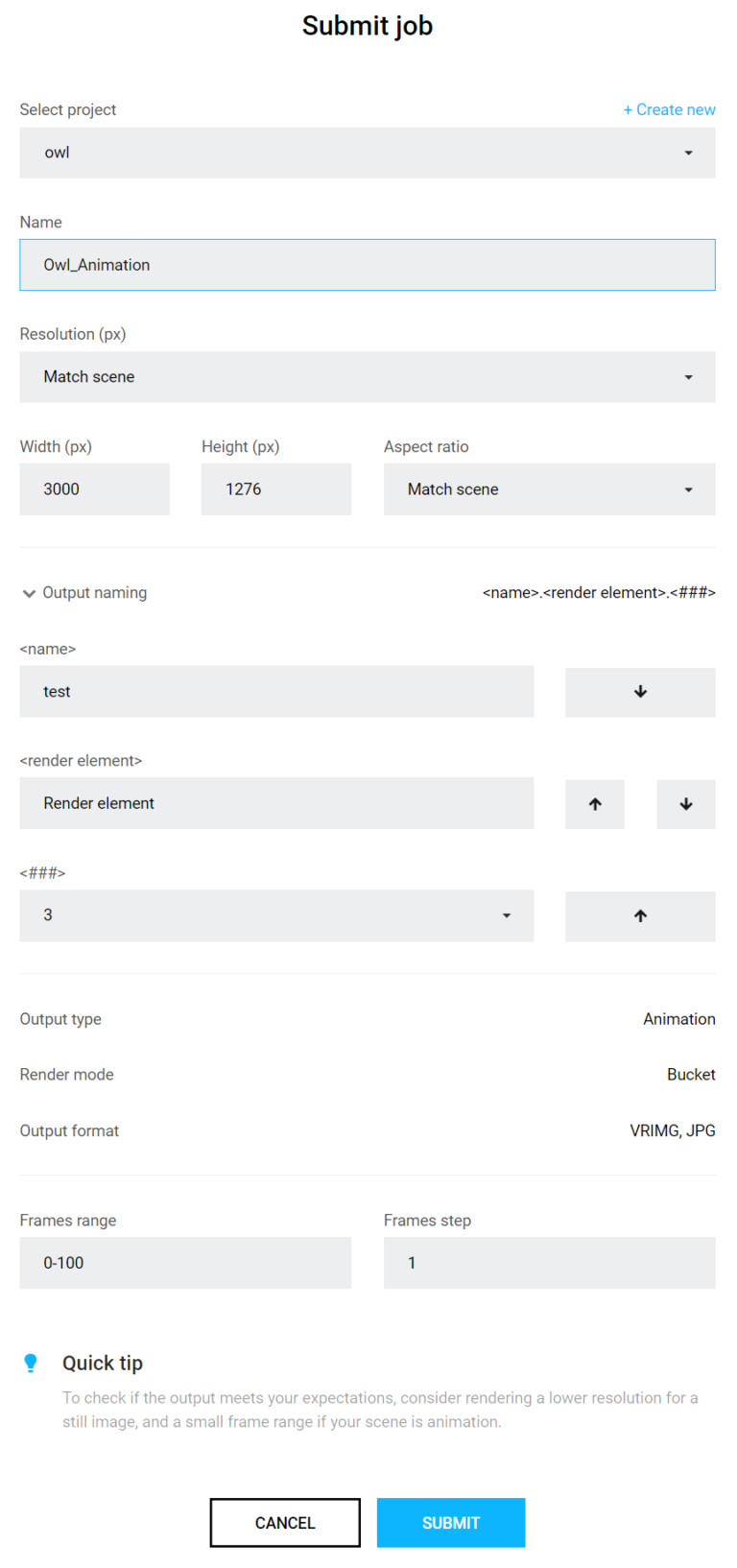Move the name field down with arrow
Image resolution: width=737 pixels, height=1568 pixels.
coord(640,692)
